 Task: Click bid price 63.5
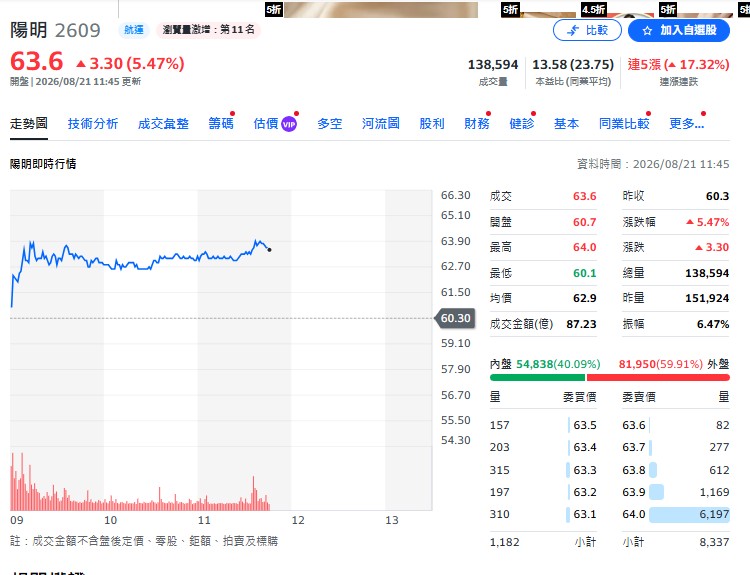pyautogui.click(x=585, y=425)
